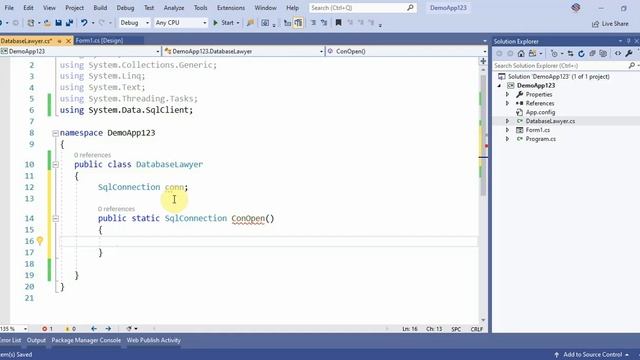Click the Start debugging button
This screenshot has height=360, width=640.
[x=223, y=23]
